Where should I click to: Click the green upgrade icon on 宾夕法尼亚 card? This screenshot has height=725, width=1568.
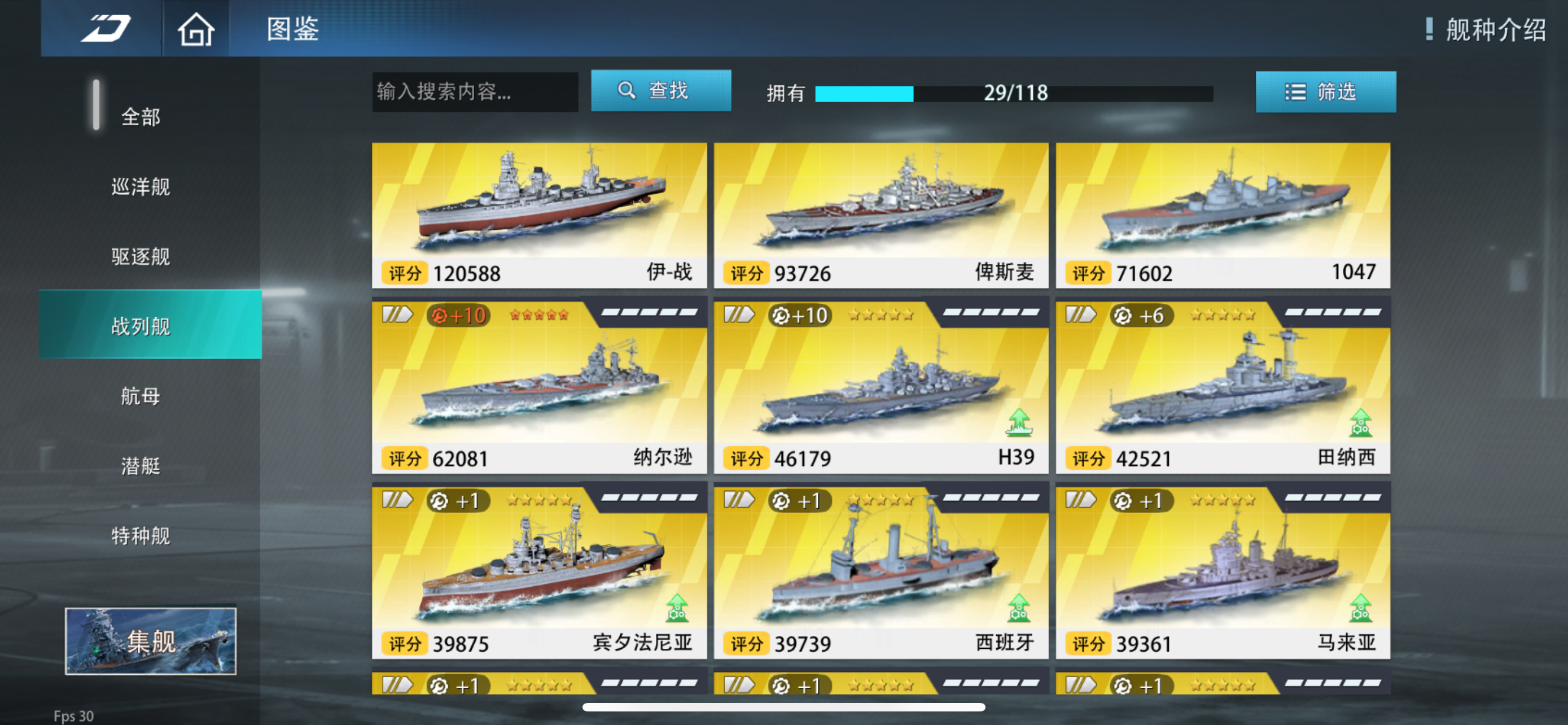coord(676,608)
